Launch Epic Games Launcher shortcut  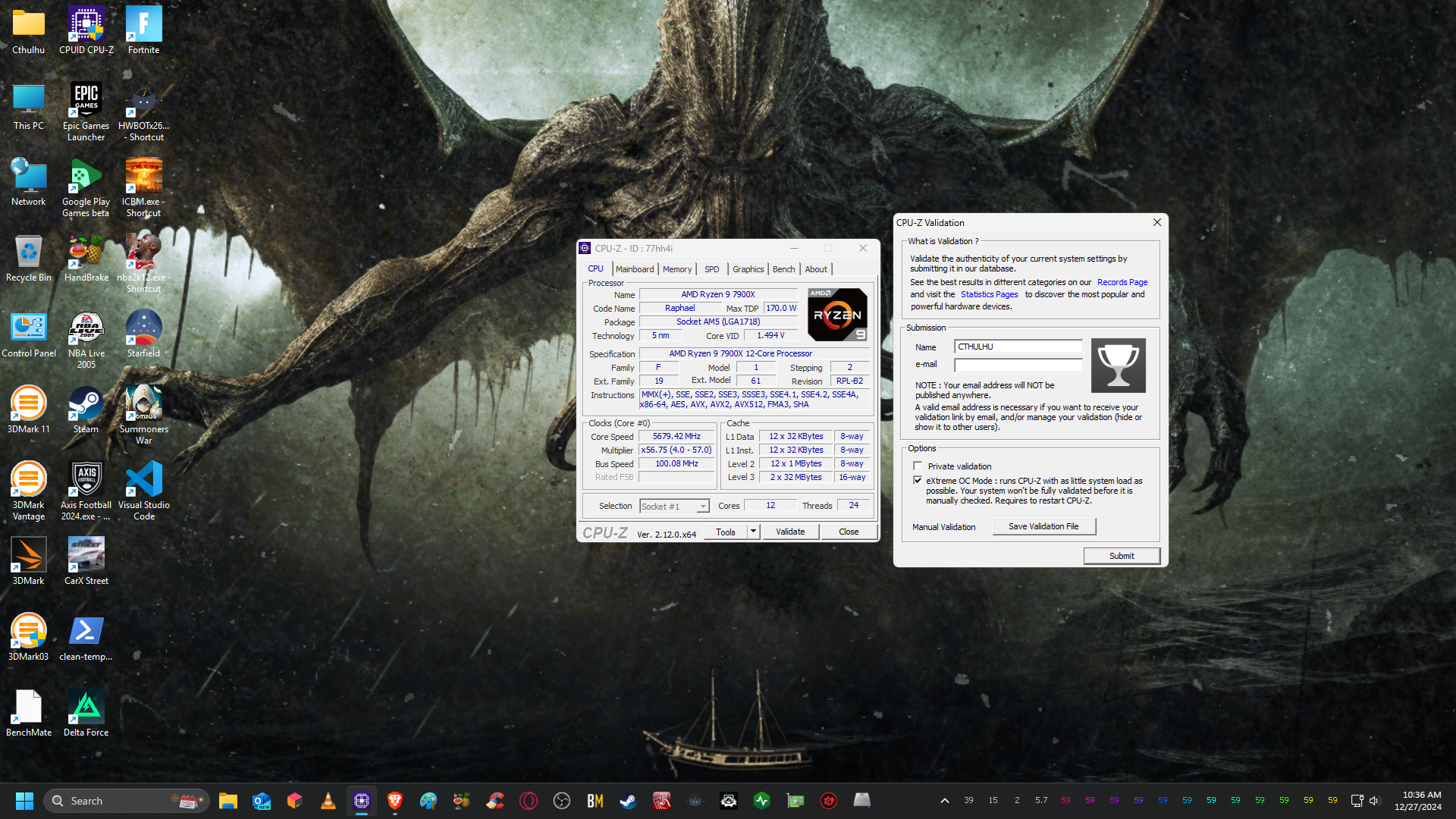[x=86, y=112]
